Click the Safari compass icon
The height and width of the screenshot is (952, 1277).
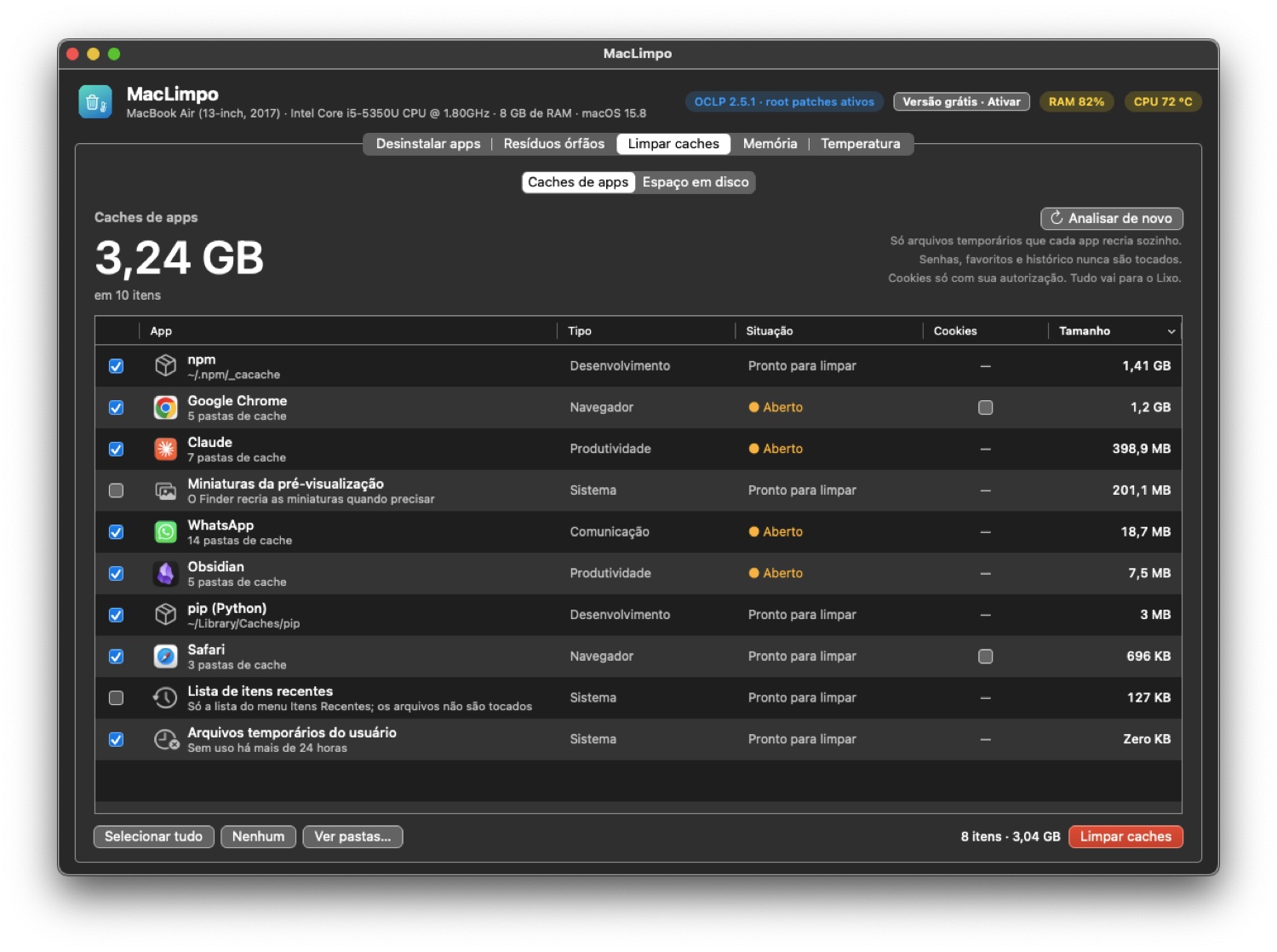[165, 657]
